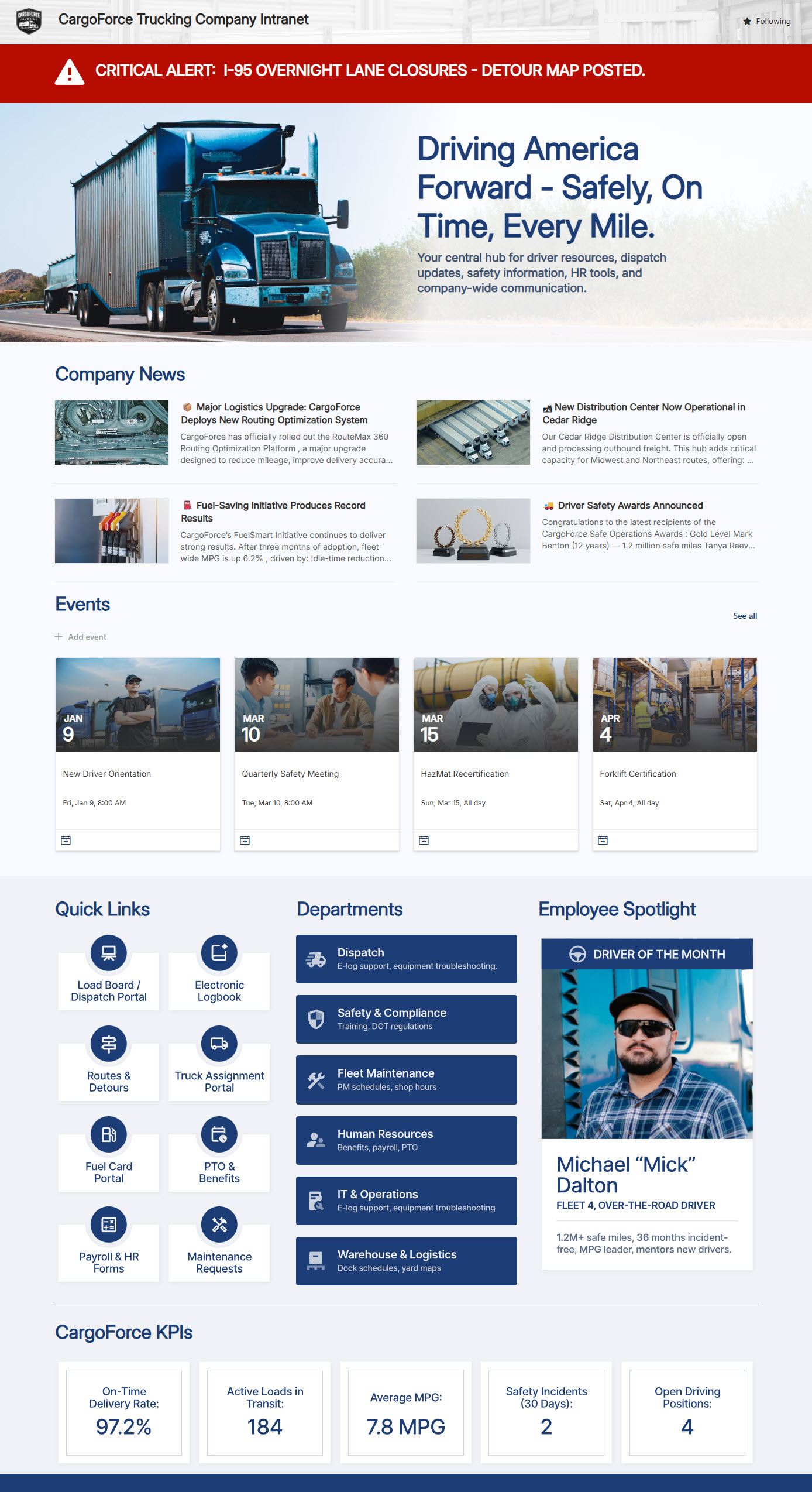
Task: Open the PTO & Benefits calendar icon
Action: pos(219,1134)
